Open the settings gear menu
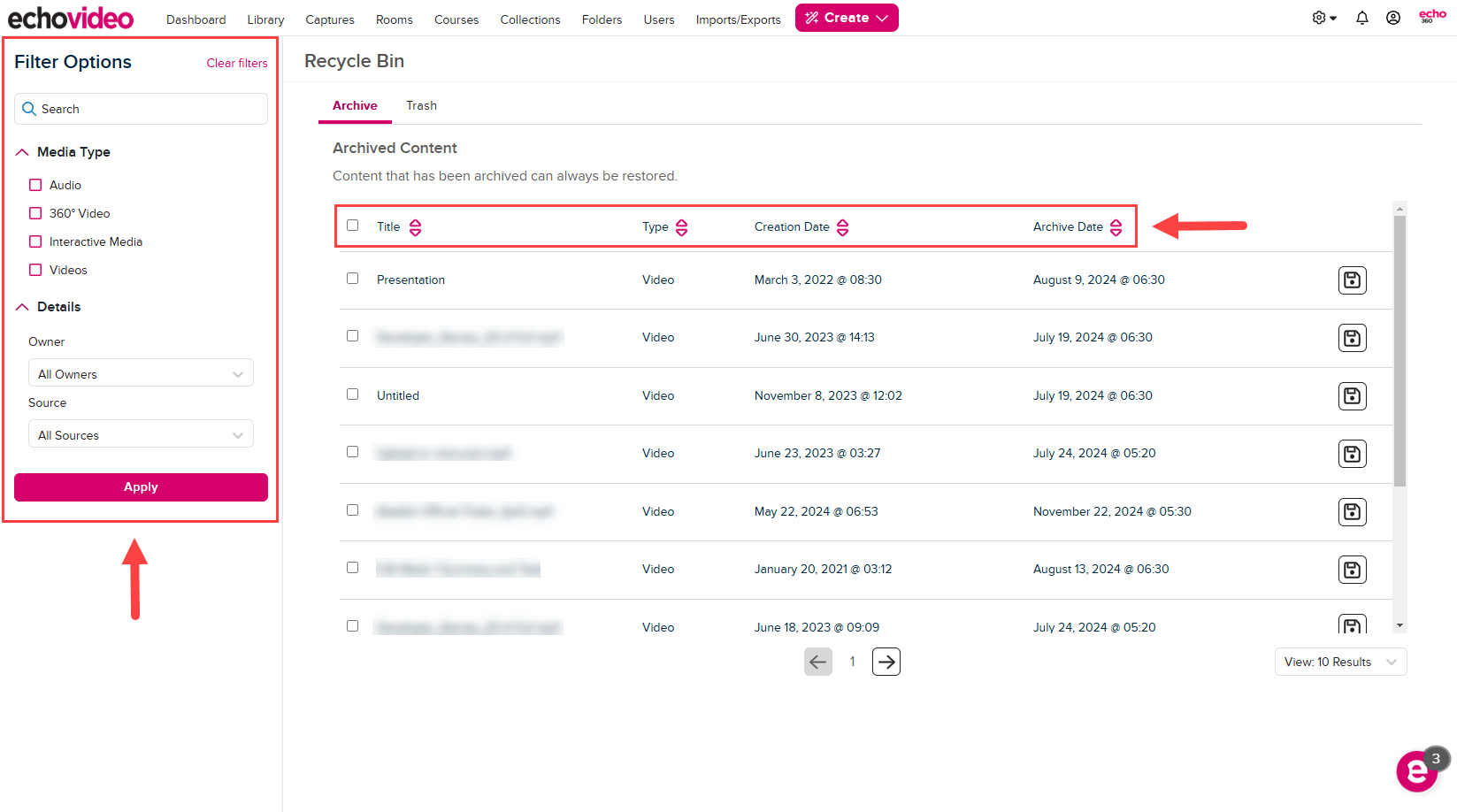The image size is (1457, 812). tap(1323, 18)
